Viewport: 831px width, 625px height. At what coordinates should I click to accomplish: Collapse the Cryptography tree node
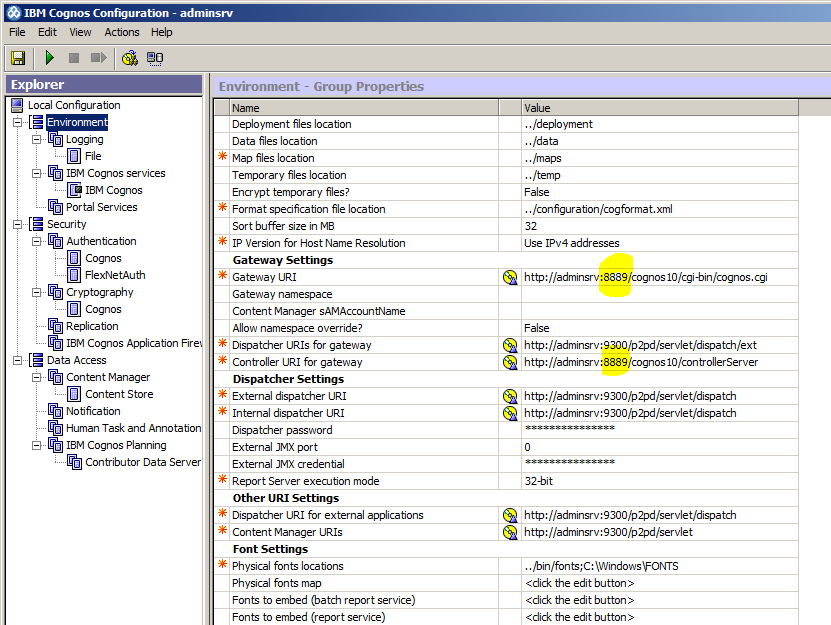click(37, 292)
